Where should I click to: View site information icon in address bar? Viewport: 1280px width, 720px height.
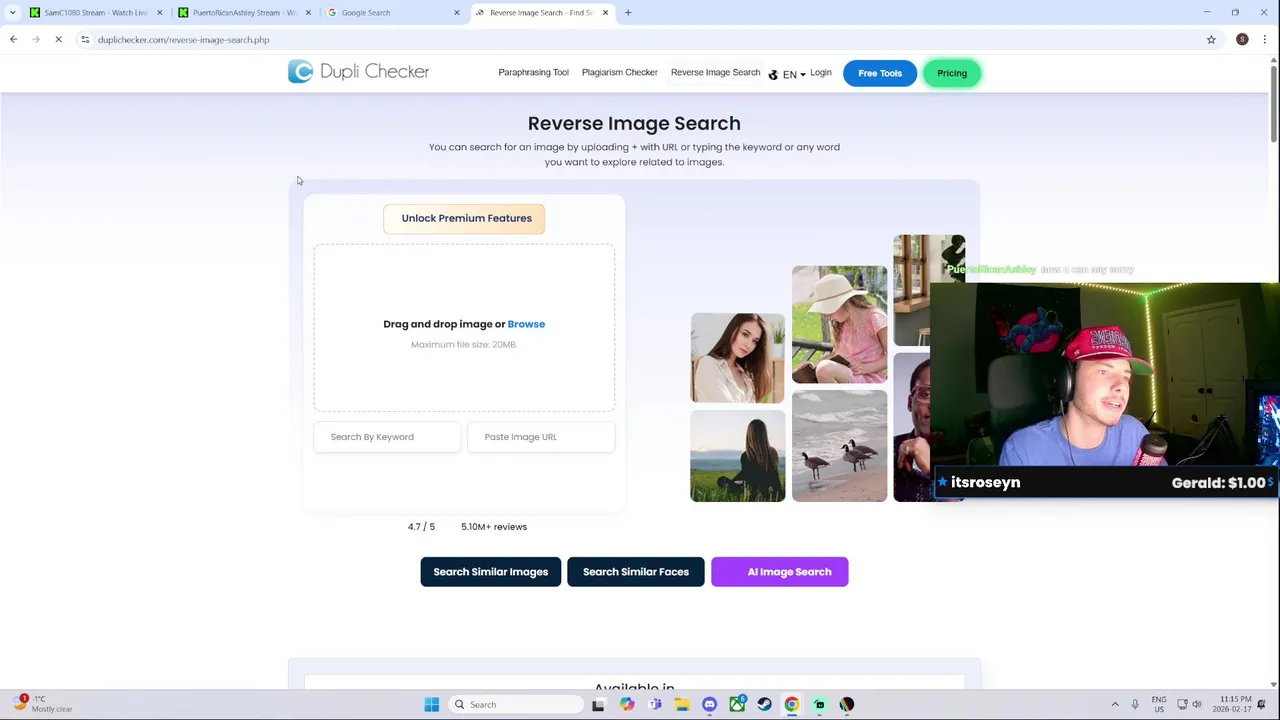[85, 40]
